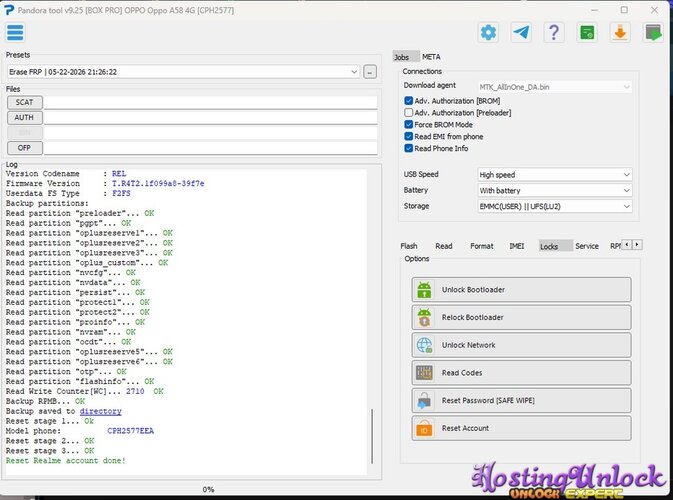Click Unlock Network button
Screen dimensions: 673x500
(x=521, y=345)
